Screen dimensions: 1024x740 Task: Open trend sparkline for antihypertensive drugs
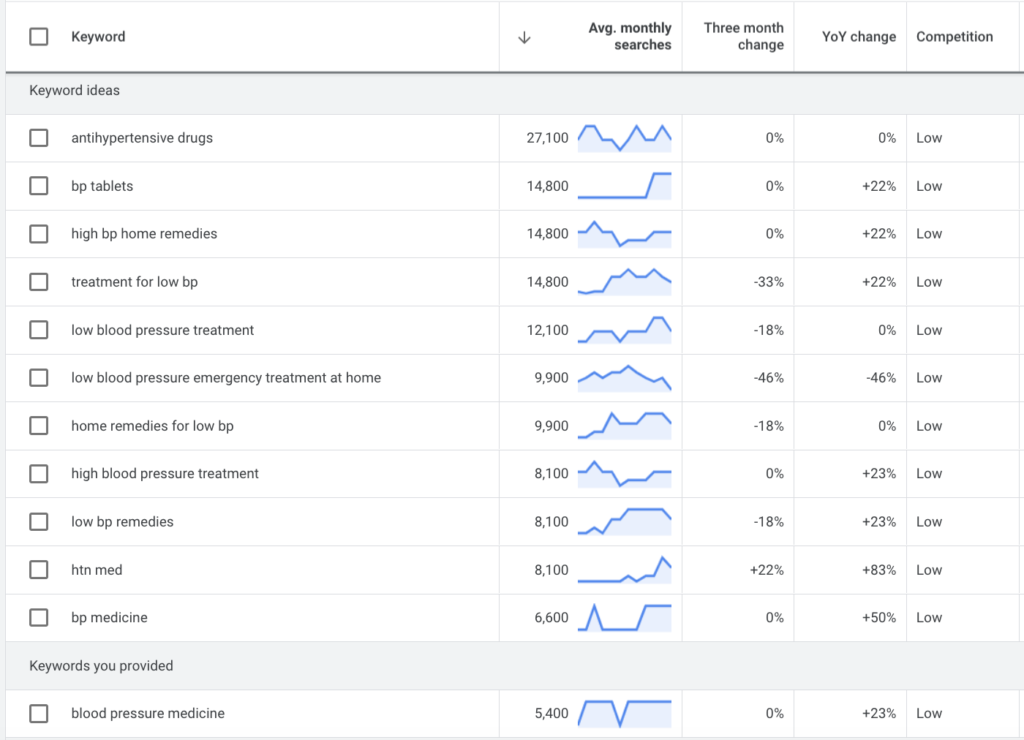coord(624,138)
